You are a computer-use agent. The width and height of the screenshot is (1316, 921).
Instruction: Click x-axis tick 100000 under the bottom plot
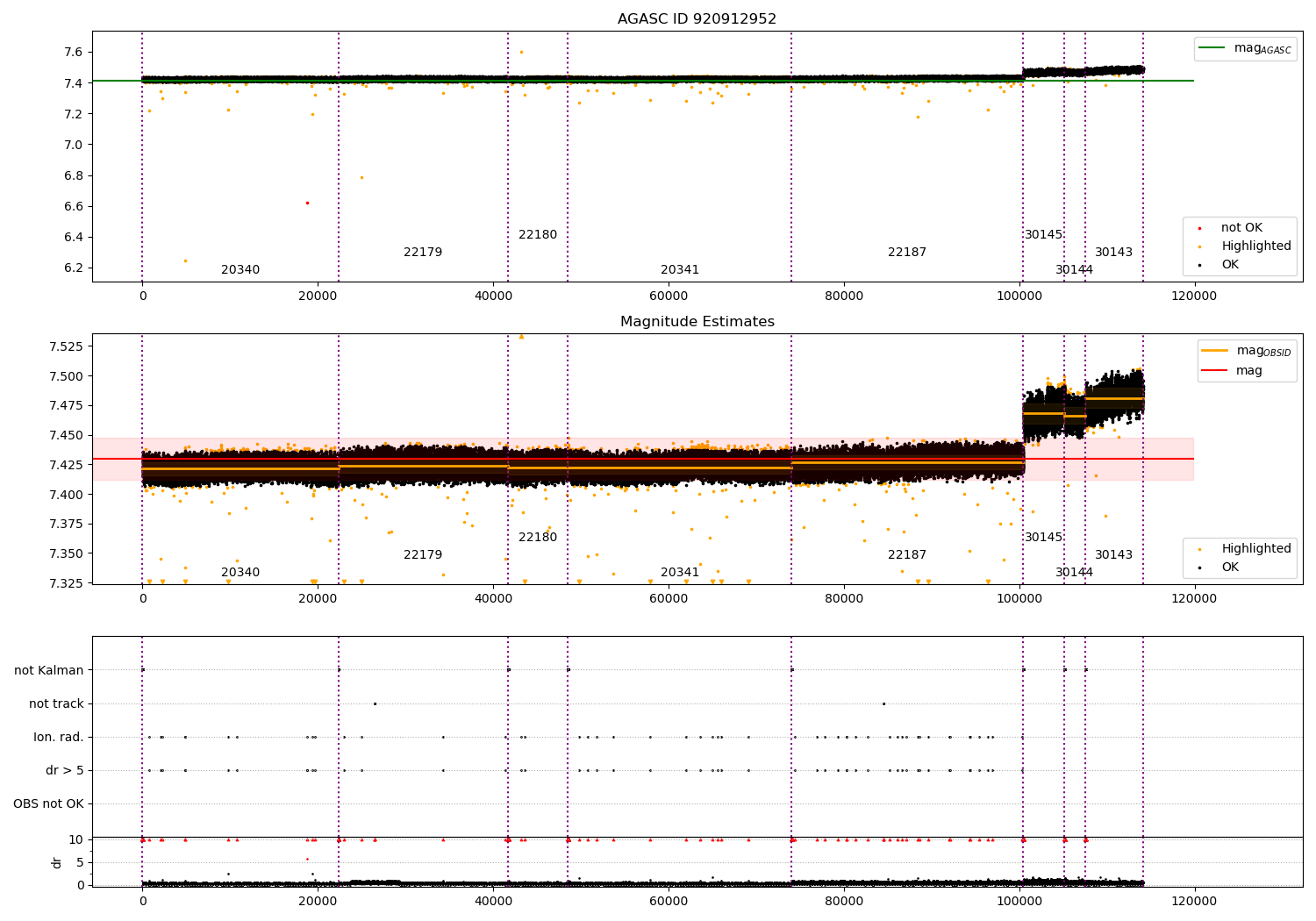click(x=1019, y=901)
